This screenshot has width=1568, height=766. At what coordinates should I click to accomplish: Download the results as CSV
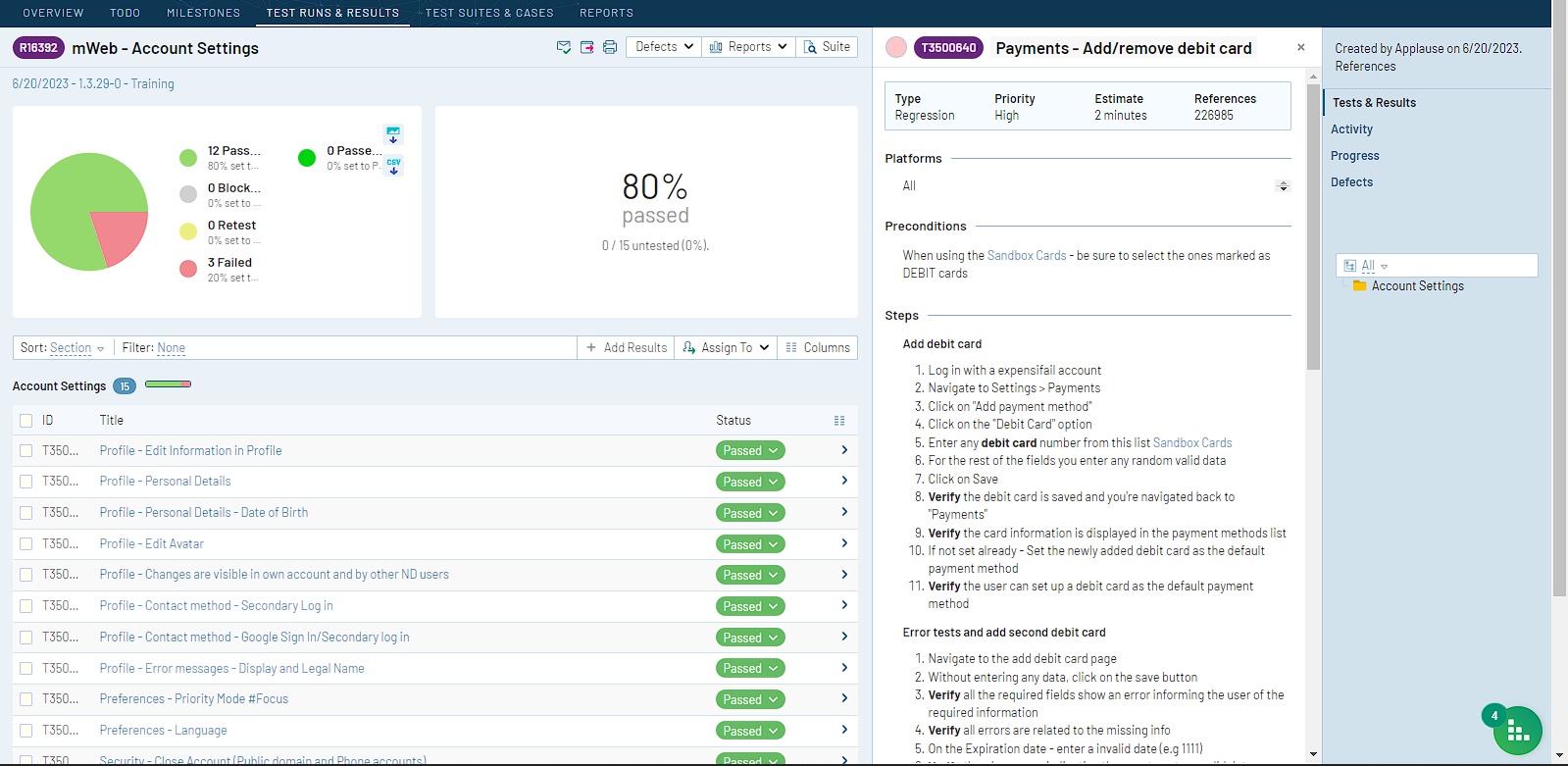point(393,166)
